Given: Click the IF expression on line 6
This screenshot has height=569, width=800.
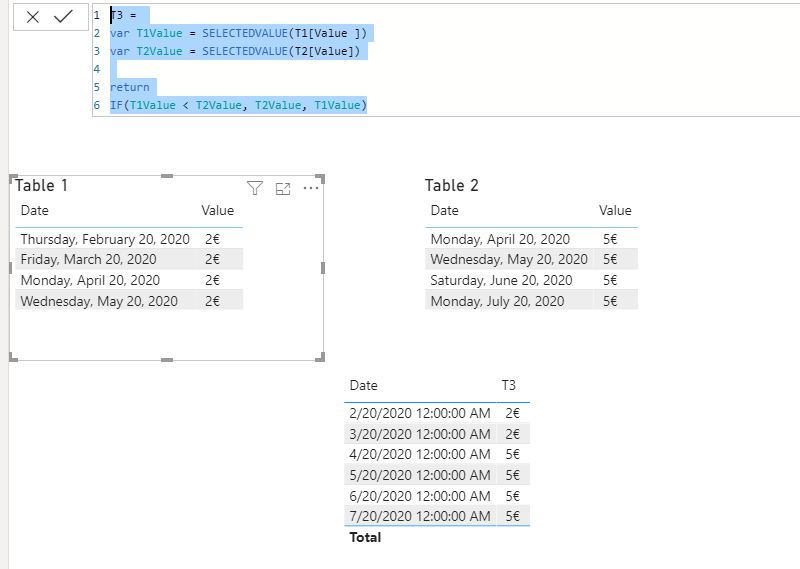Looking at the screenshot, I should [238, 105].
